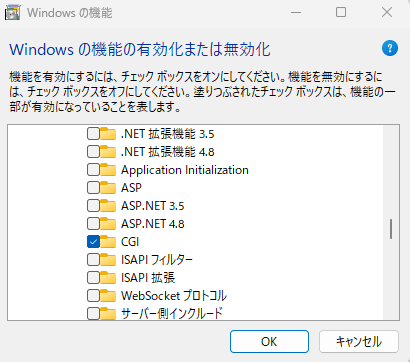The image size is (410, 362).
Task: Select the CGI label text
Action: coord(130,242)
